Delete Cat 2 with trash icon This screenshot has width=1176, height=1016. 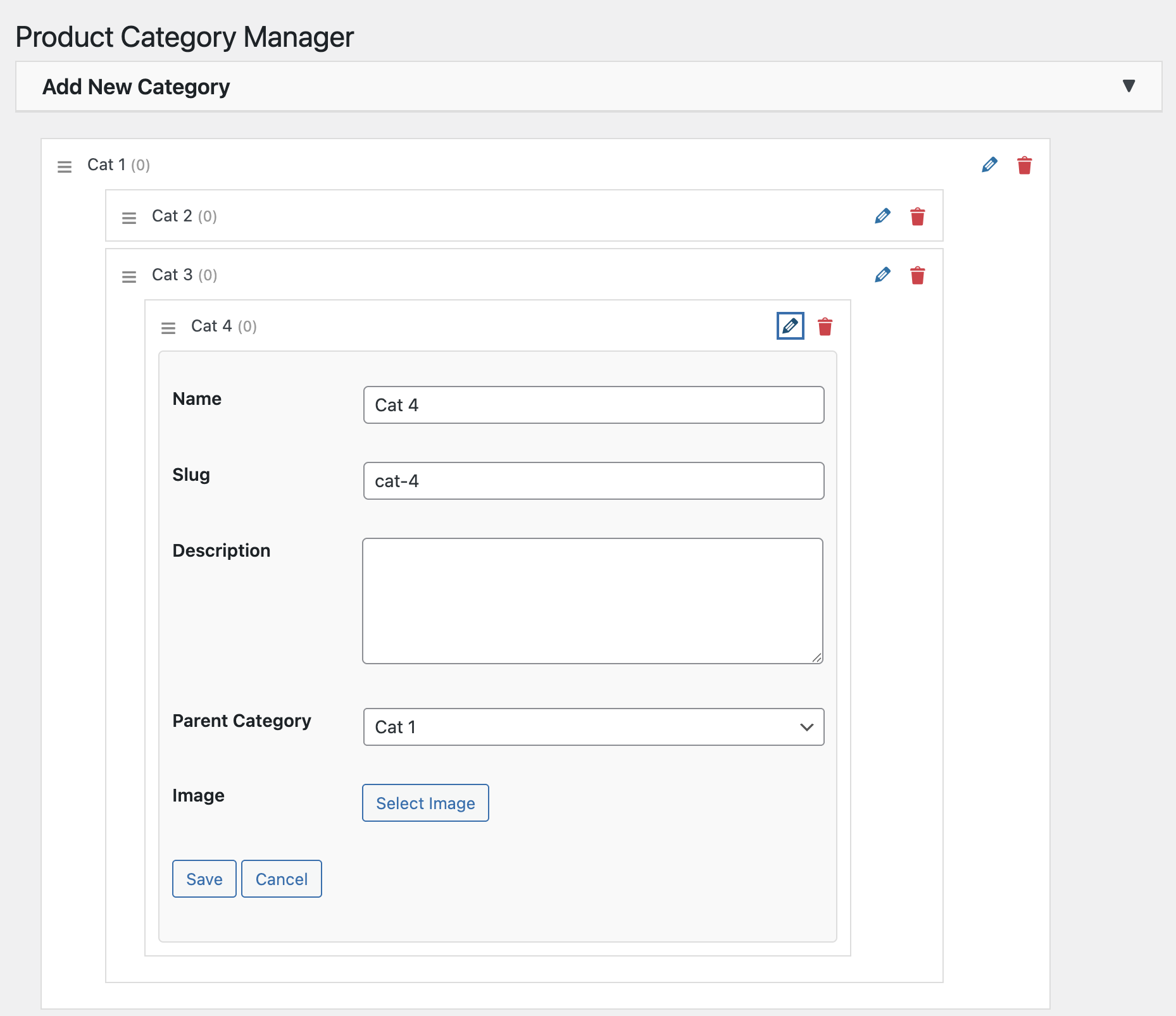point(918,216)
